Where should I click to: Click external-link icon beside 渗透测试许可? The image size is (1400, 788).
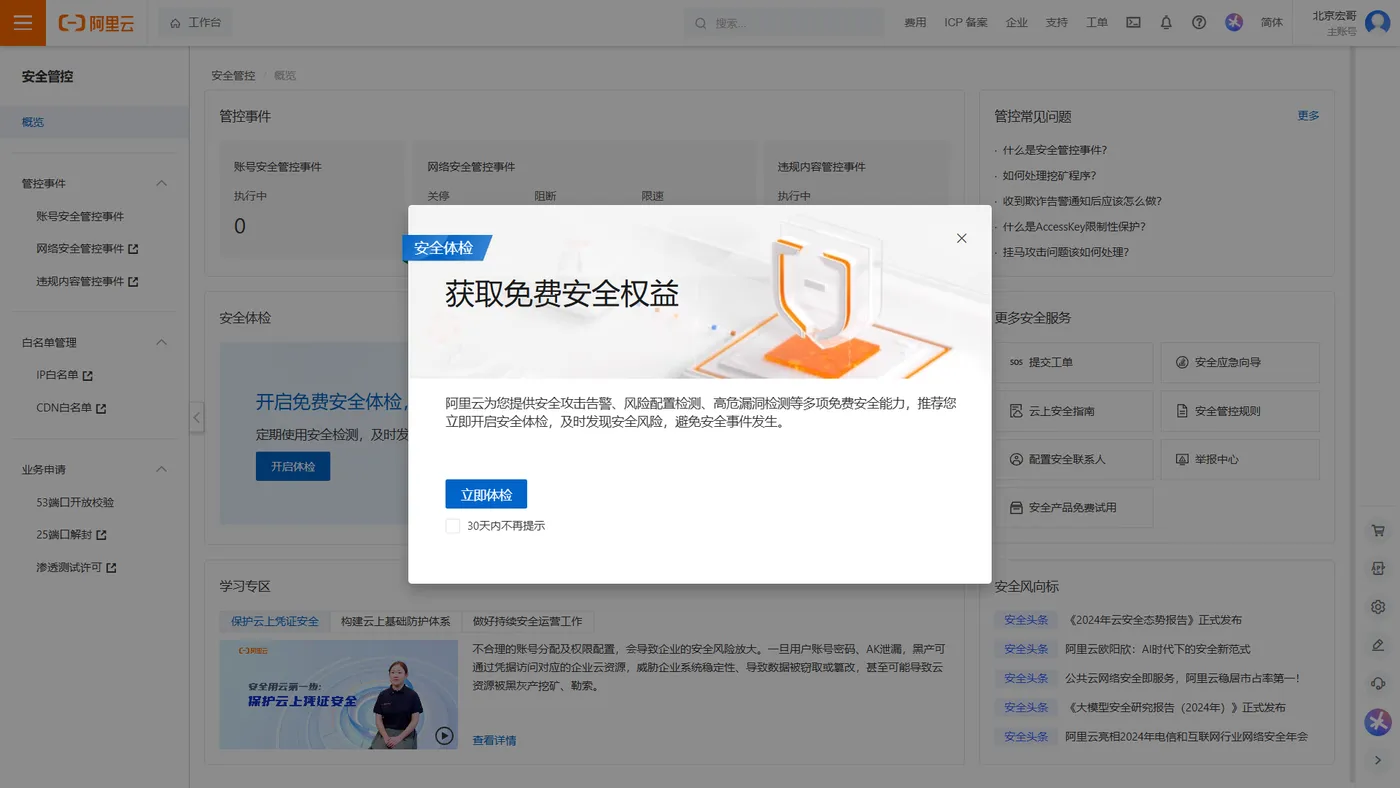pyautogui.click(x=111, y=568)
